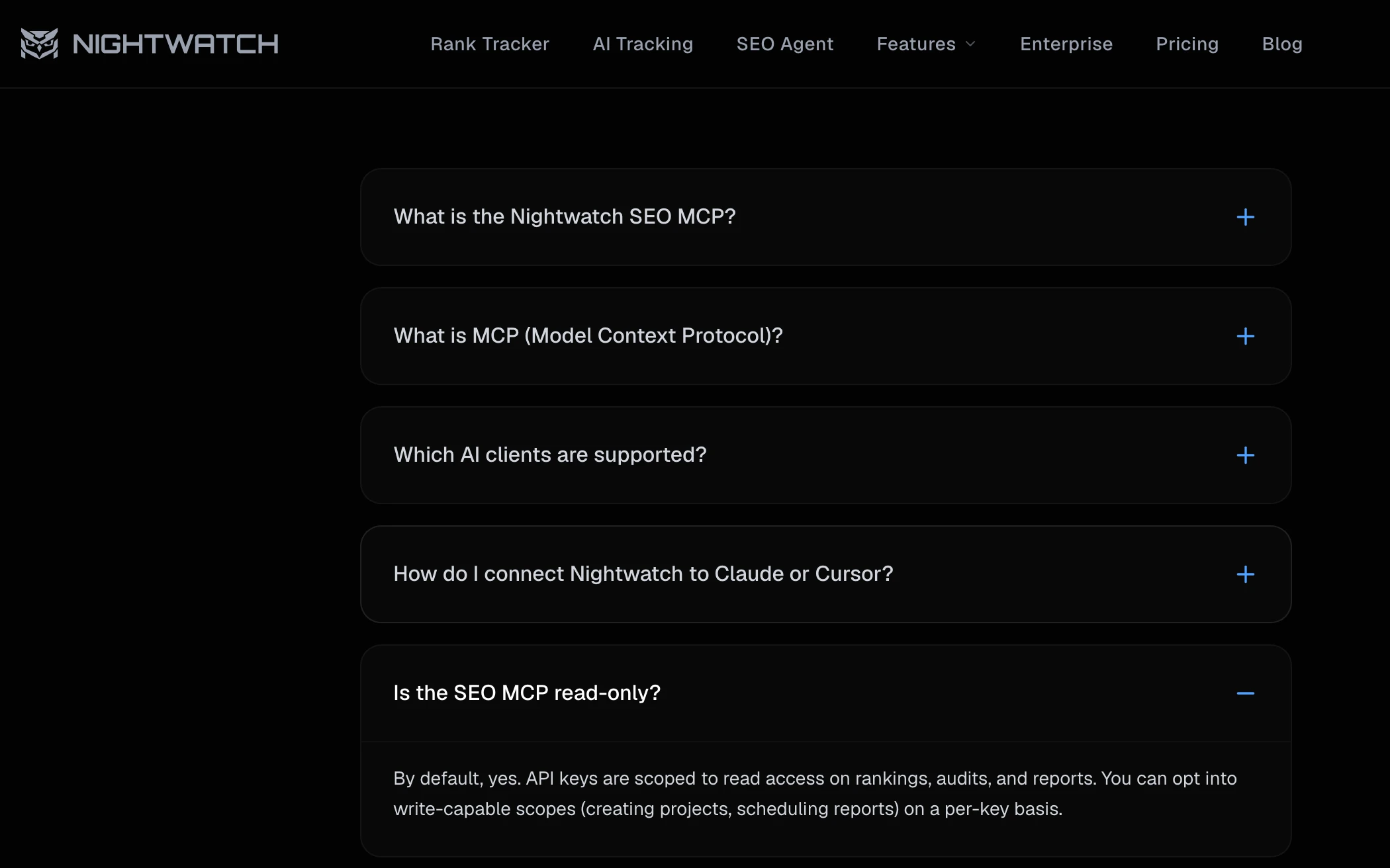The height and width of the screenshot is (868, 1390).
Task: Go to the Blog
Action: (x=1282, y=44)
